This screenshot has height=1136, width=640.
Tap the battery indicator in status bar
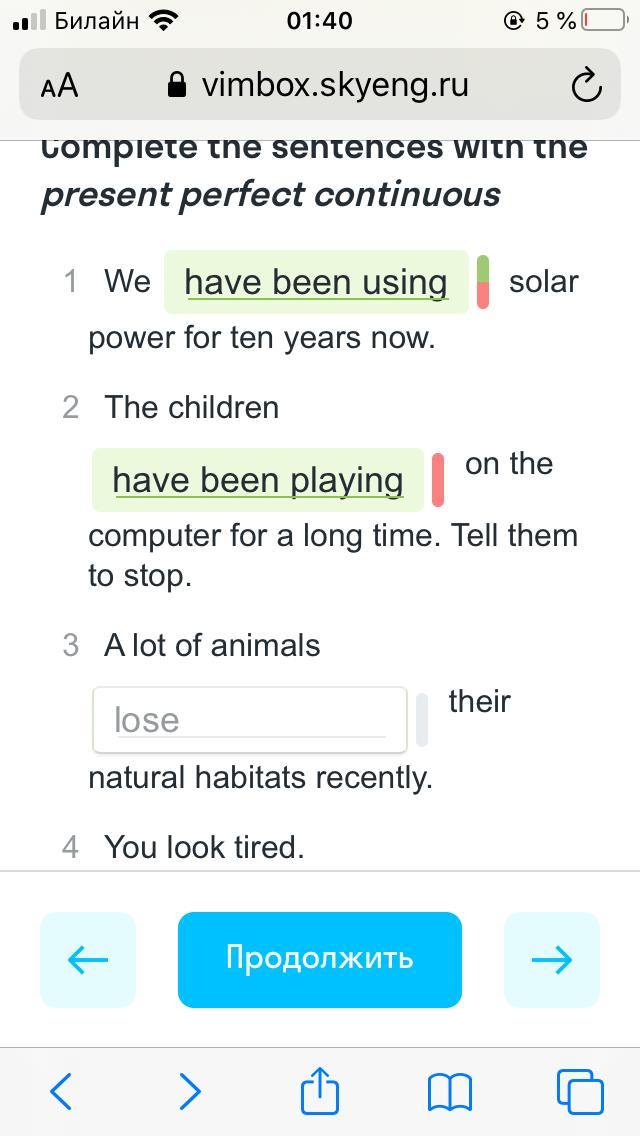pos(603,20)
